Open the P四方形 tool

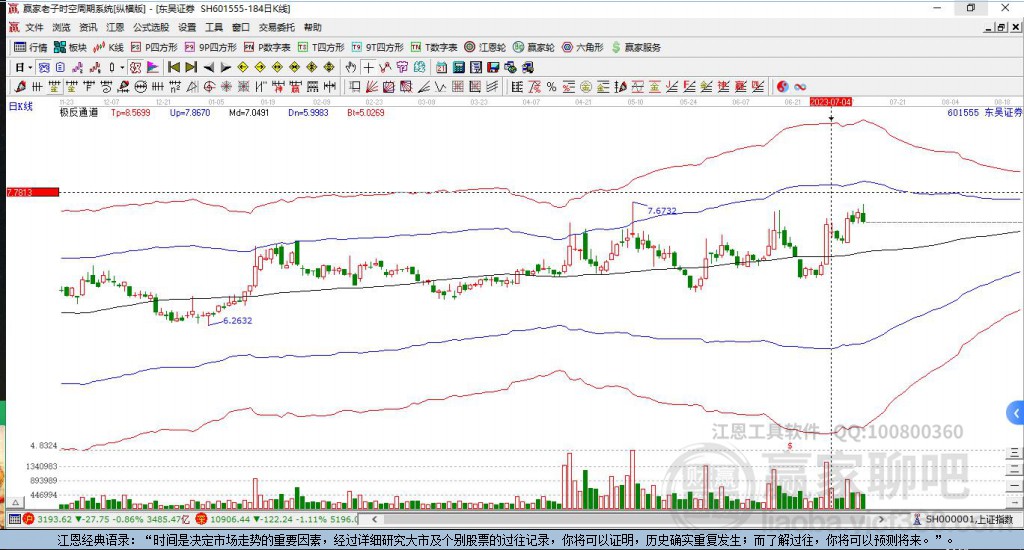pyautogui.click(x=154, y=47)
